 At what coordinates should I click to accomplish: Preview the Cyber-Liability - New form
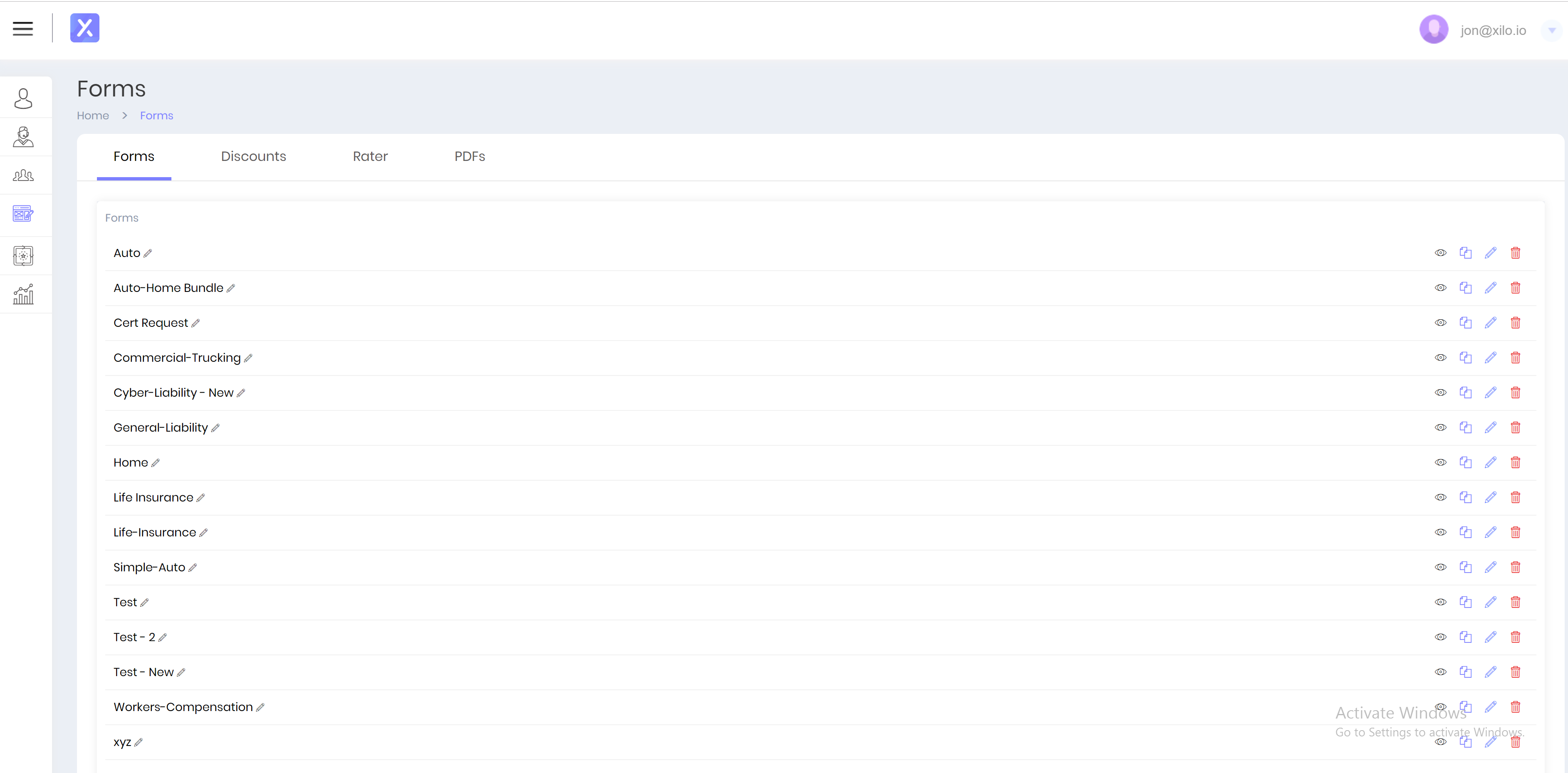tap(1440, 392)
